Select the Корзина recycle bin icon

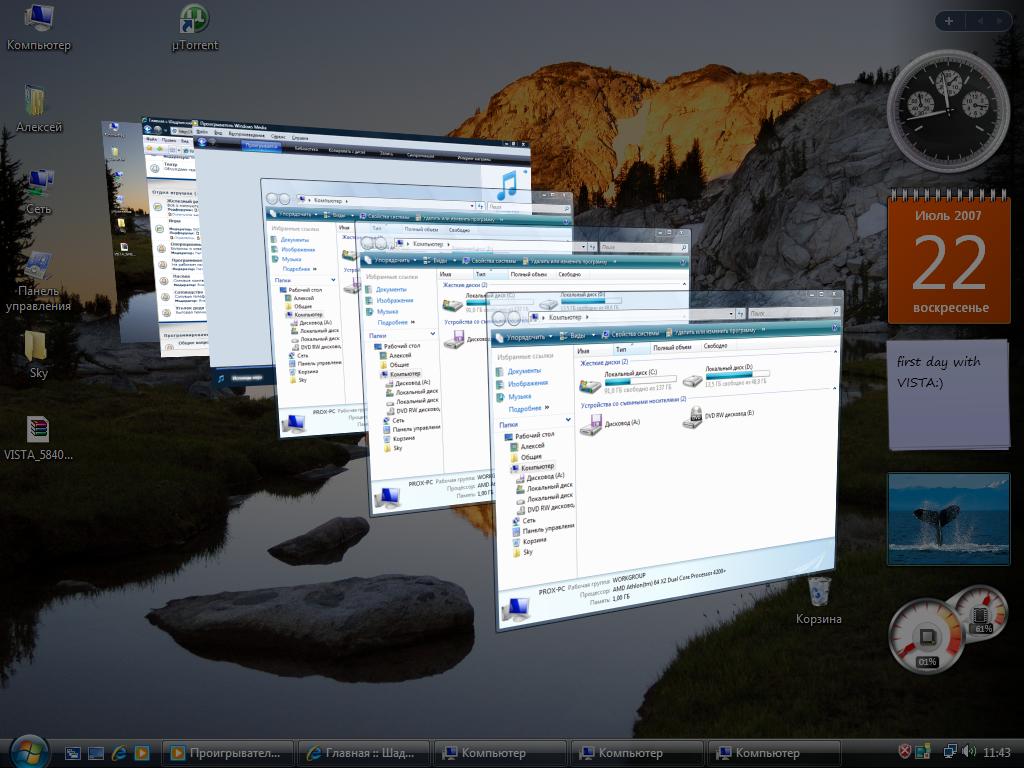(x=818, y=601)
